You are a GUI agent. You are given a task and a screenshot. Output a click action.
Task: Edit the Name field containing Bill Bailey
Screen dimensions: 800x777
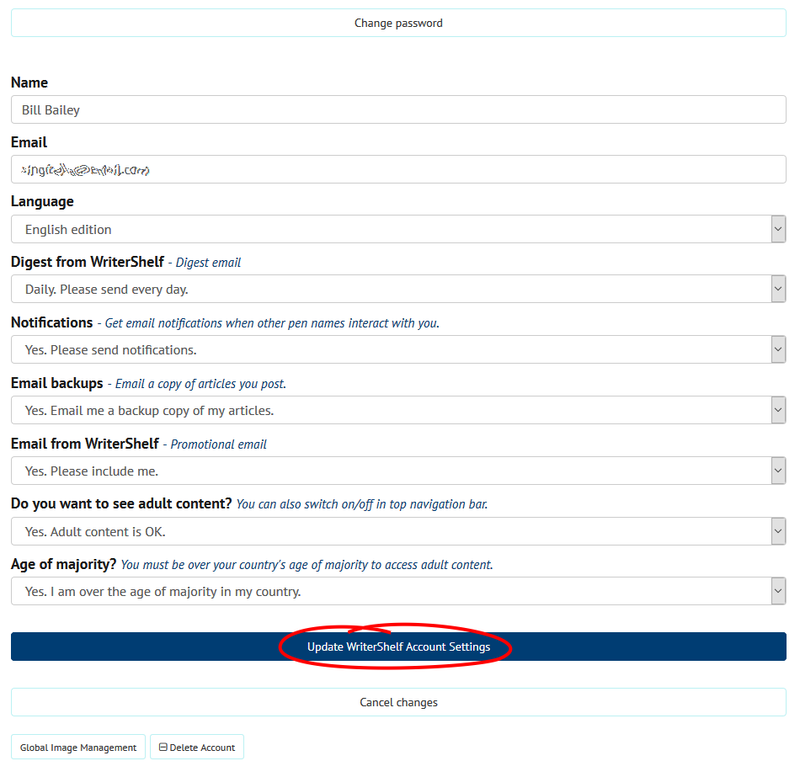click(398, 110)
